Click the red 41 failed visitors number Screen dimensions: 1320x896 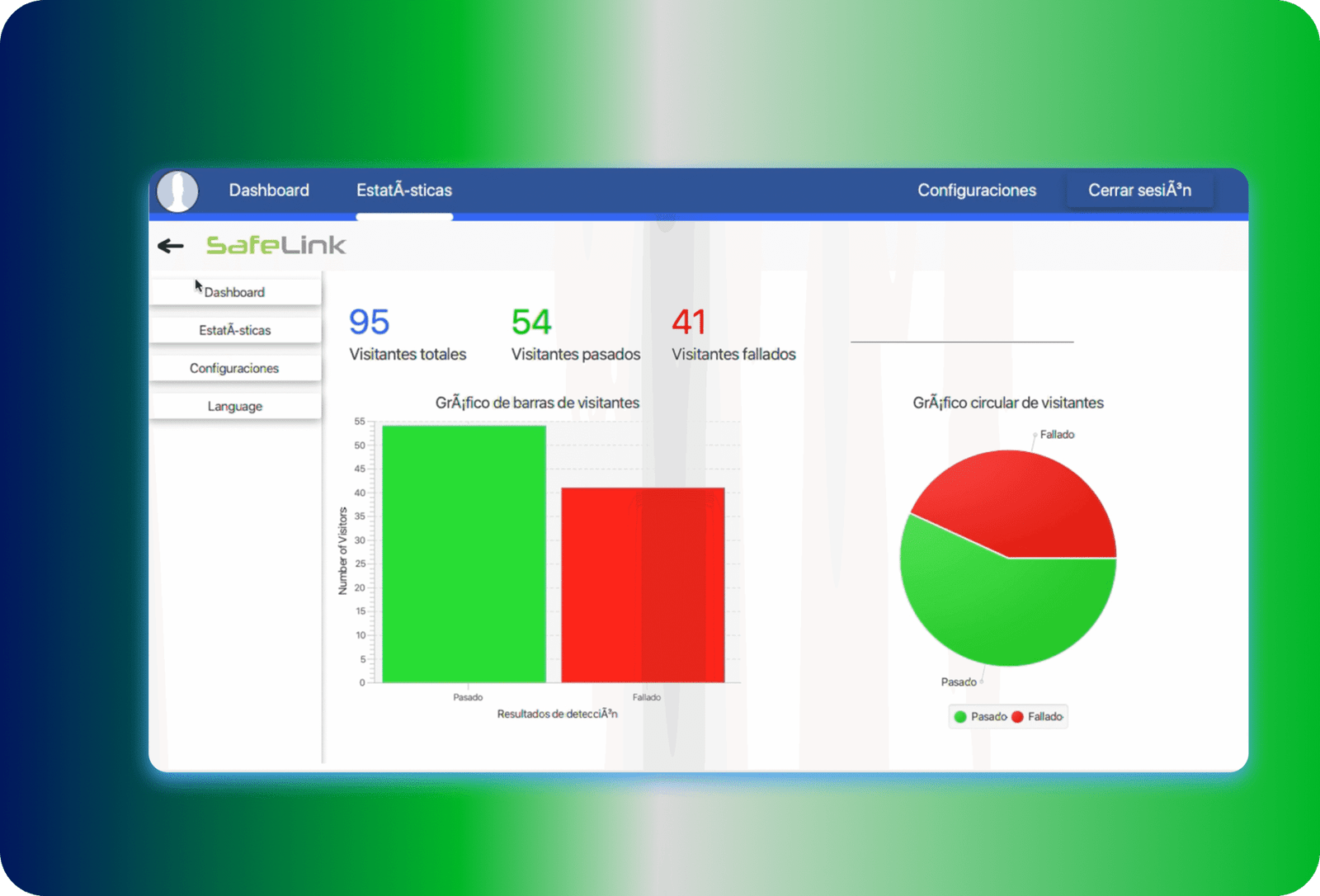(688, 322)
